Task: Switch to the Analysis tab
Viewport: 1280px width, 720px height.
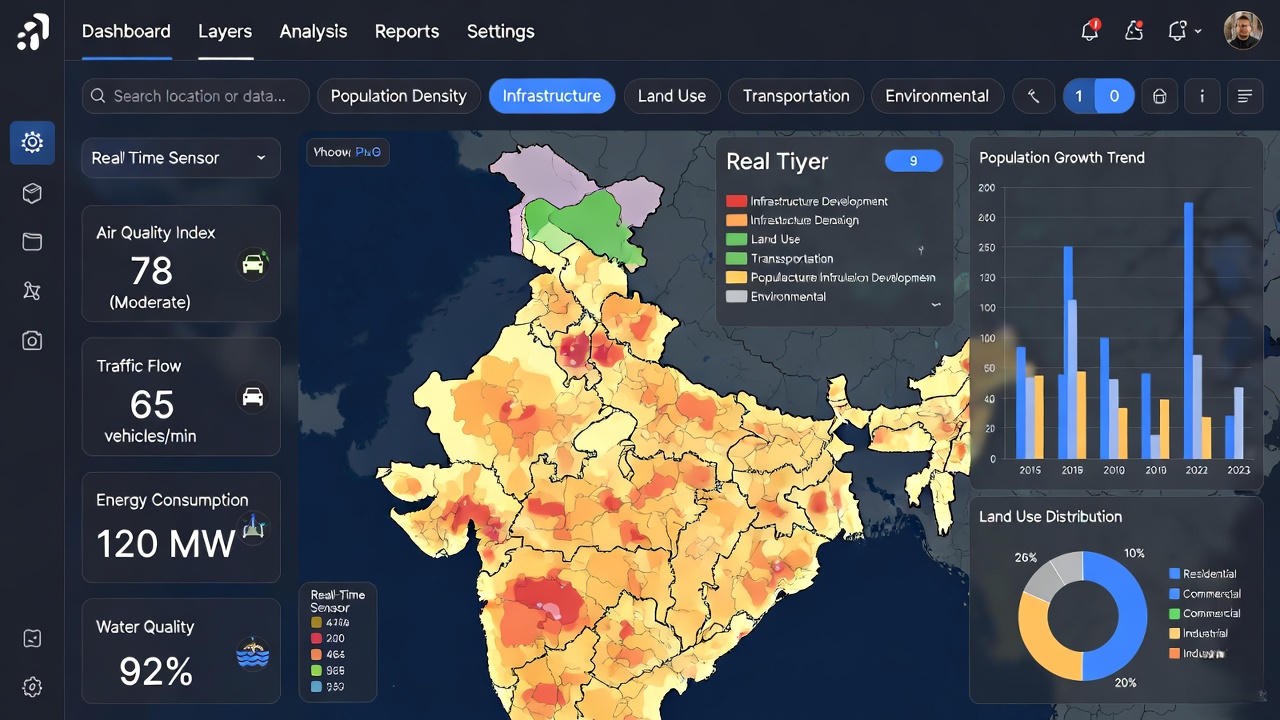Action: coord(313,31)
